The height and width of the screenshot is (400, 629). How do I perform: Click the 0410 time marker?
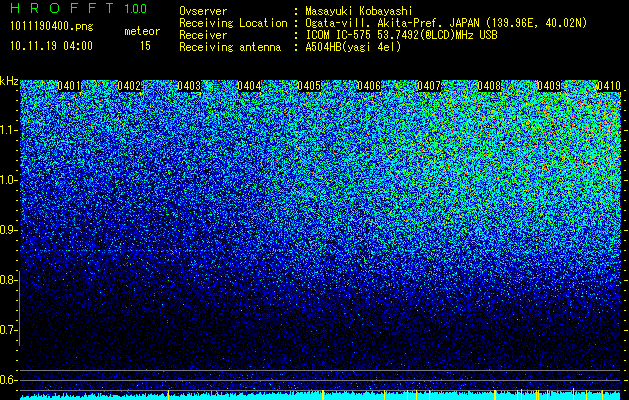609,86
